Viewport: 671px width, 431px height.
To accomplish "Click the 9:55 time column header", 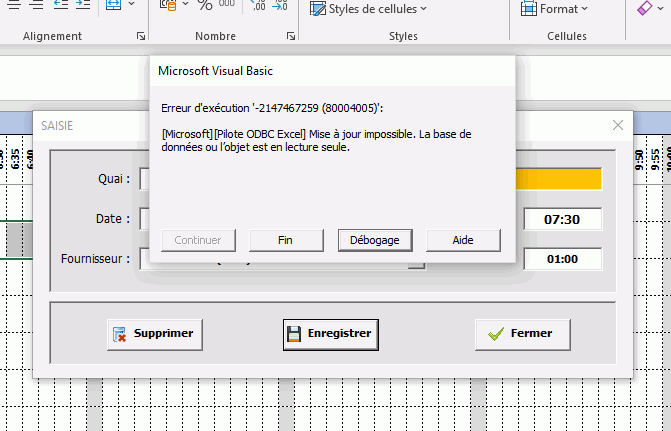I will (655, 159).
